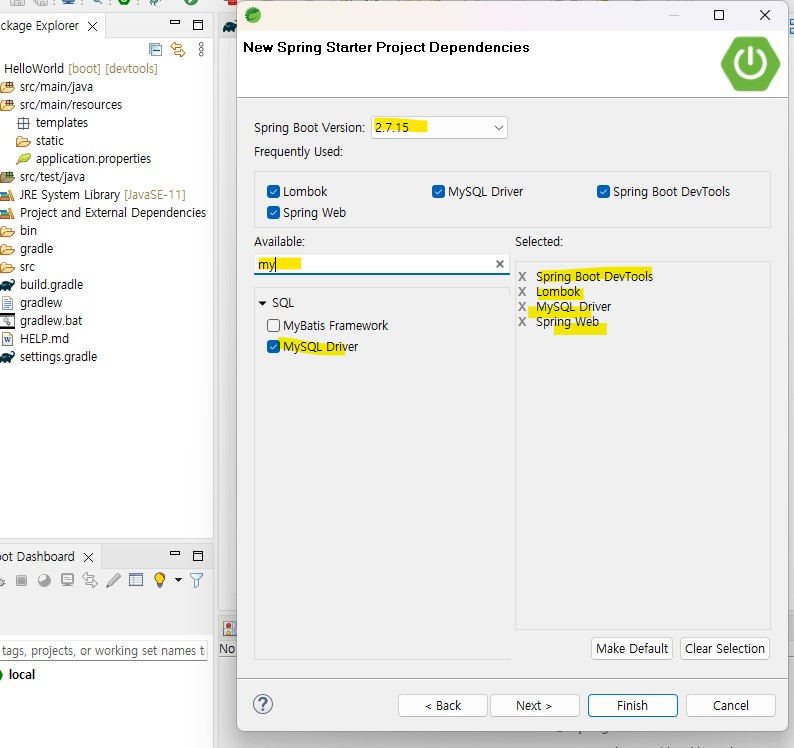
Task: Click the pencil edit icon in Boot Dashboard
Action: 113,580
